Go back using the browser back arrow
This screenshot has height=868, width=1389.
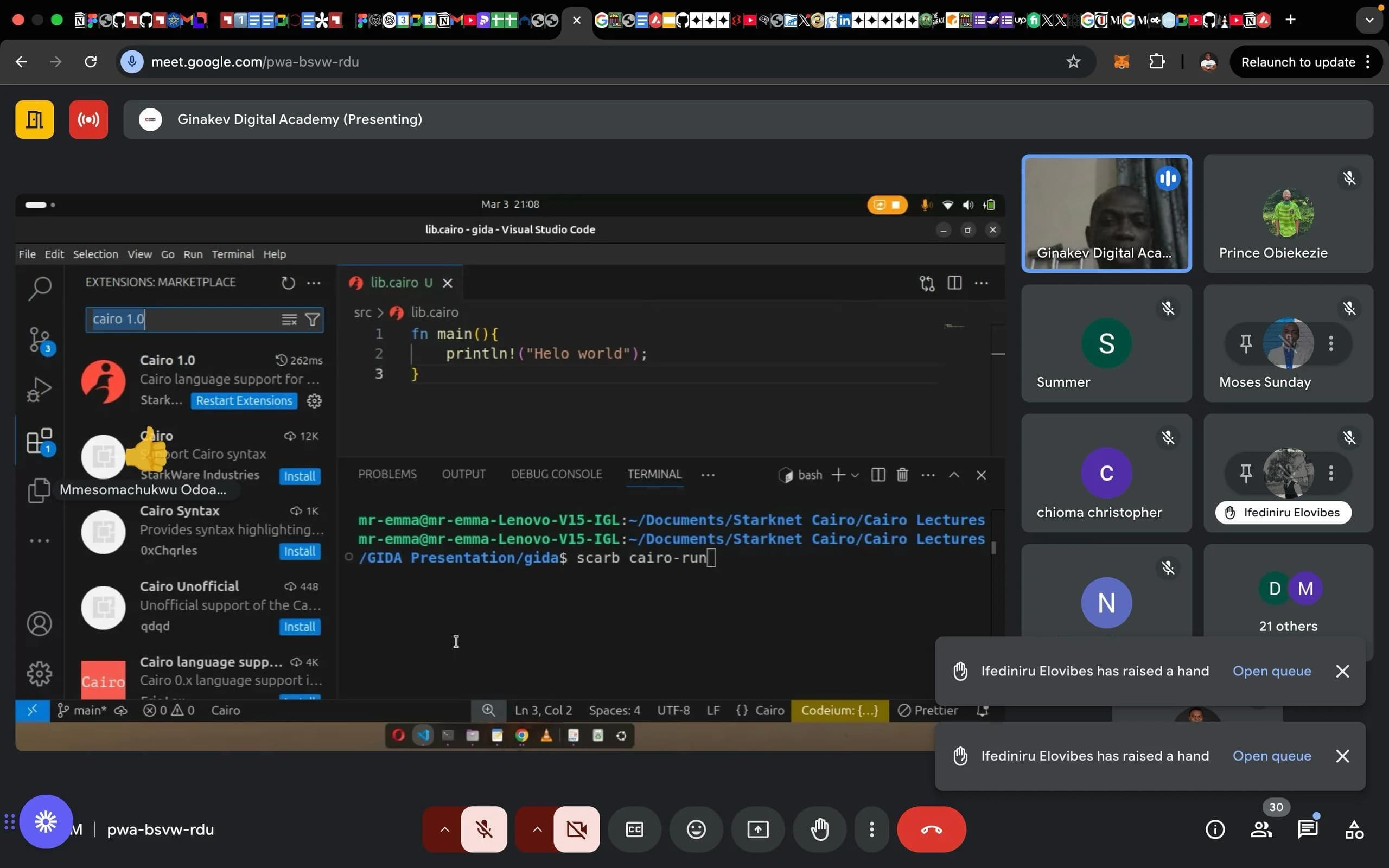coord(21,61)
